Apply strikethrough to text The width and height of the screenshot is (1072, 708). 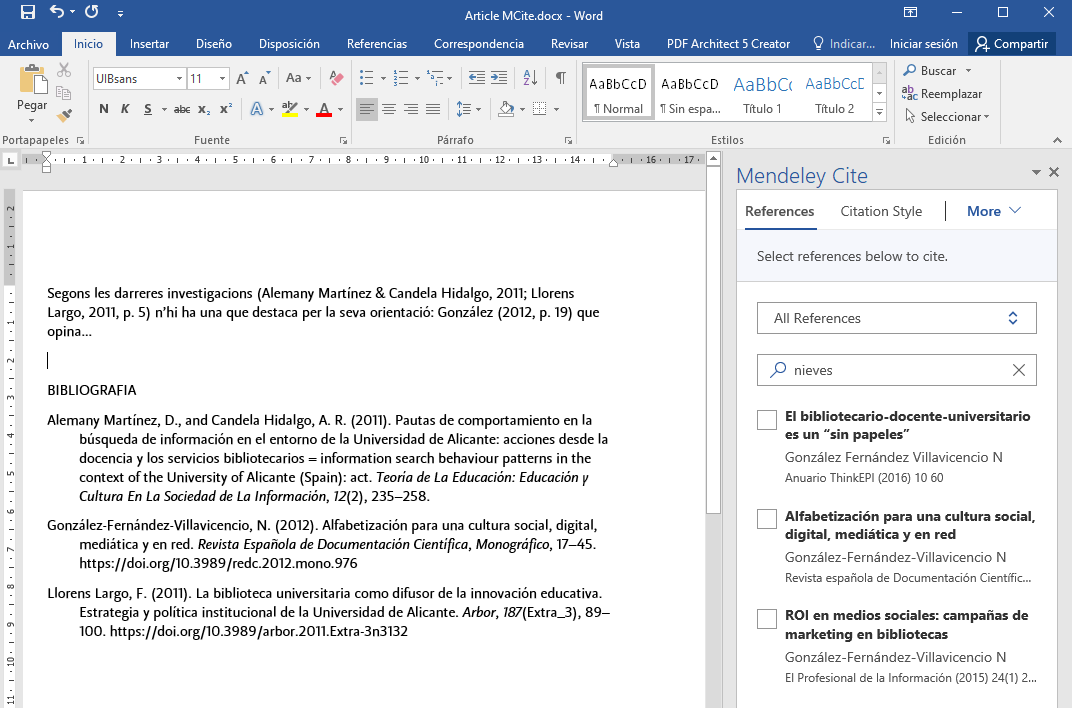tap(182, 109)
